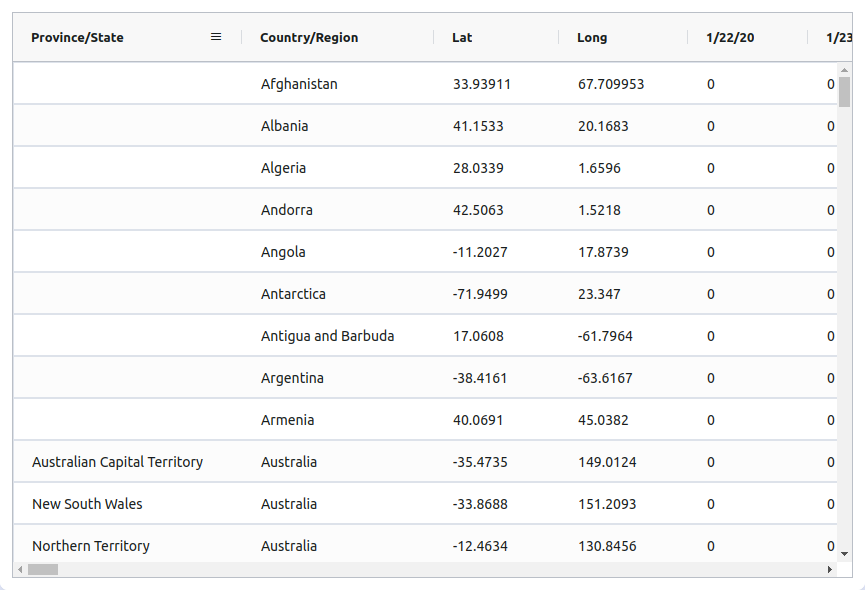Select the Australian Capital Territory cell

117,462
